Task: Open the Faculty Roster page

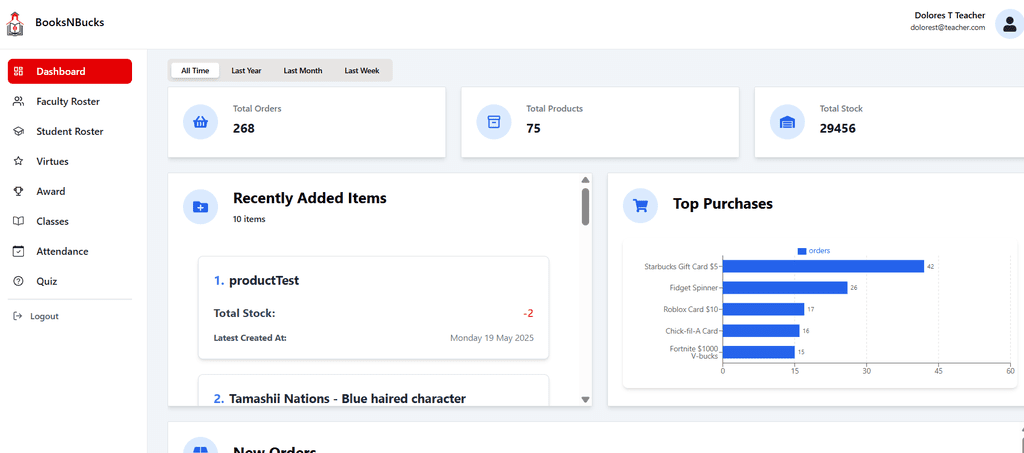Action: 68,101
